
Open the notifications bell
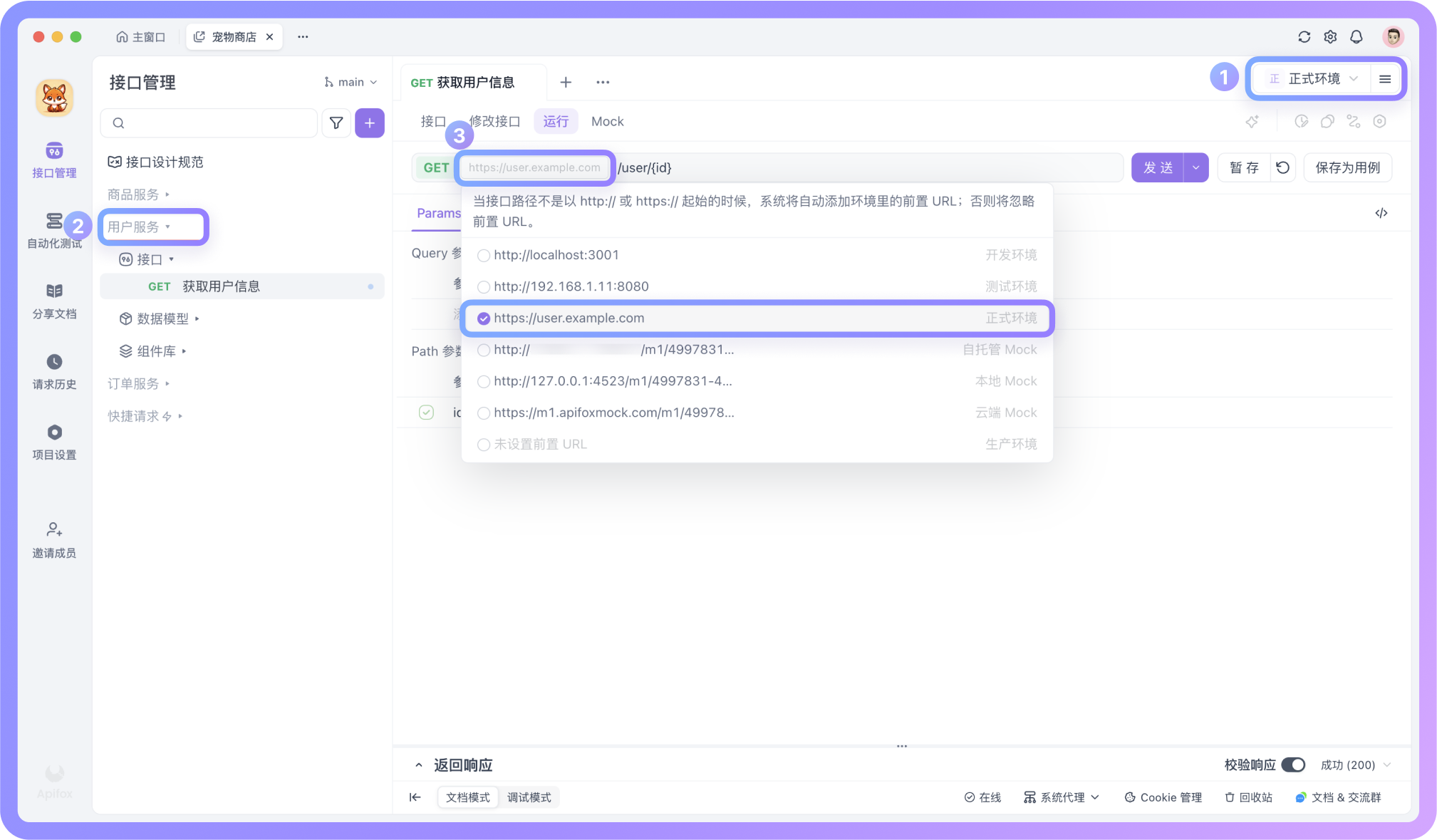1356,37
